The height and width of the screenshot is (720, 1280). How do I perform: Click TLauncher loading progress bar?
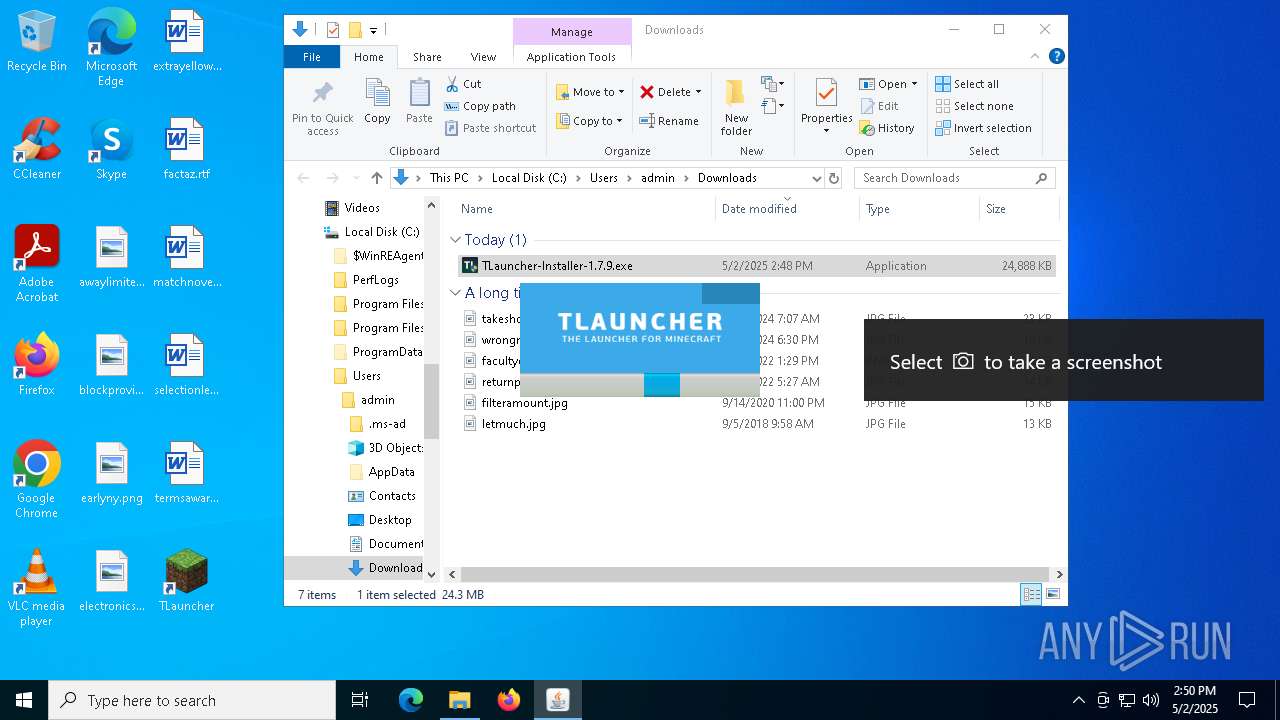tap(640, 384)
